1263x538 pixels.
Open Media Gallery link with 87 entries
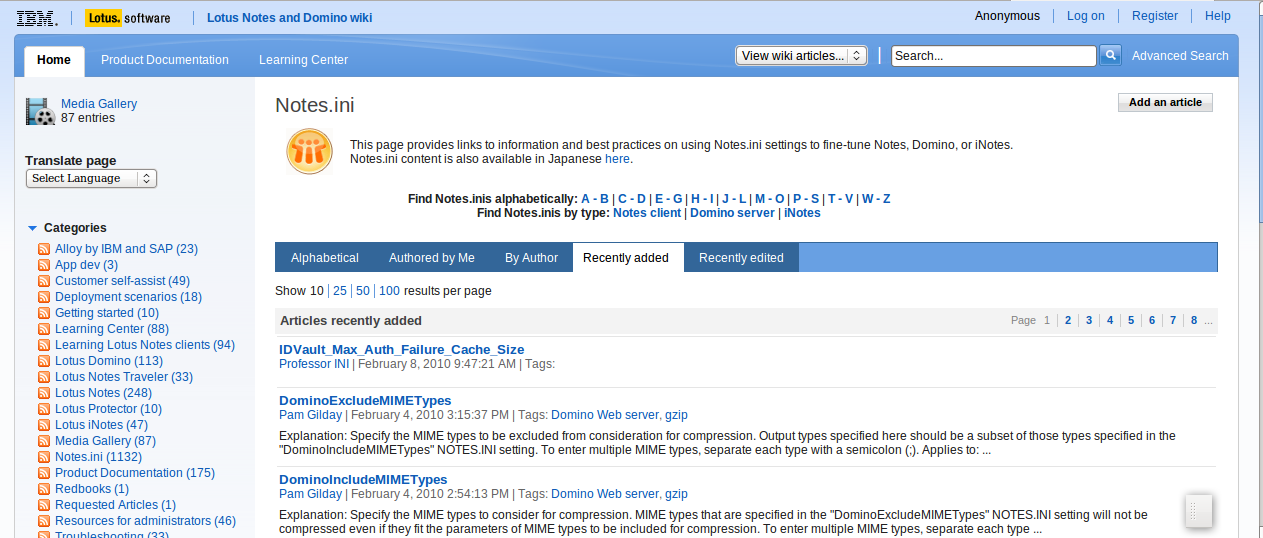[x=99, y=104]
